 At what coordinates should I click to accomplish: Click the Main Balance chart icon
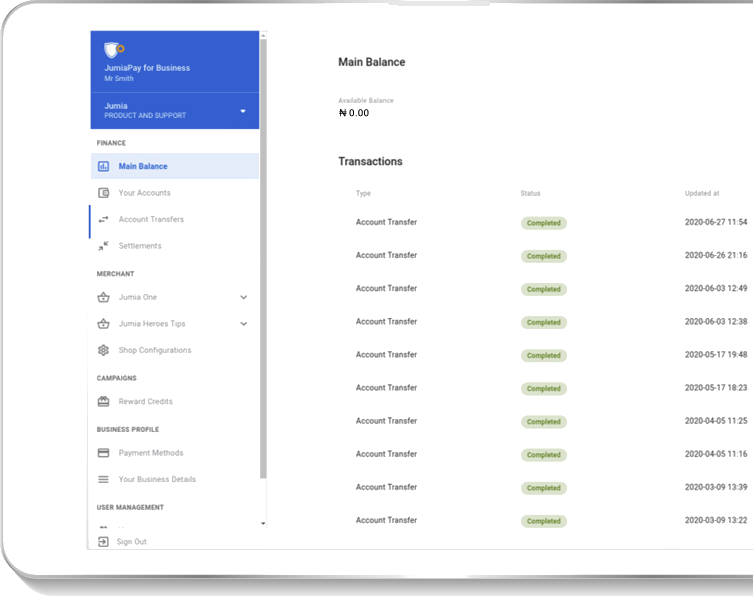pyautogui.click(x=103, y=166)
